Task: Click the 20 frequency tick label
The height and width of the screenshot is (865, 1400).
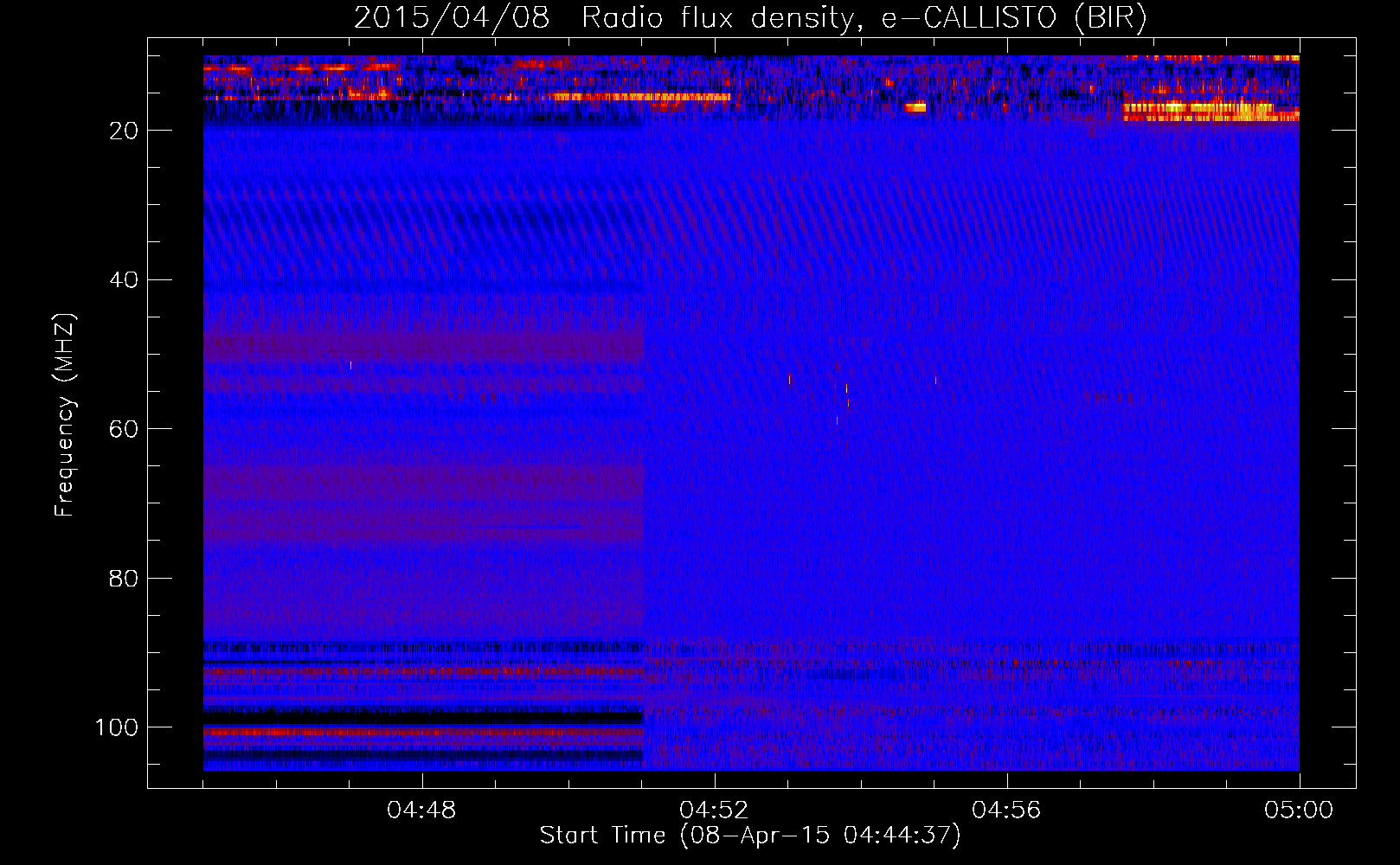Action: tap(124, 131)
